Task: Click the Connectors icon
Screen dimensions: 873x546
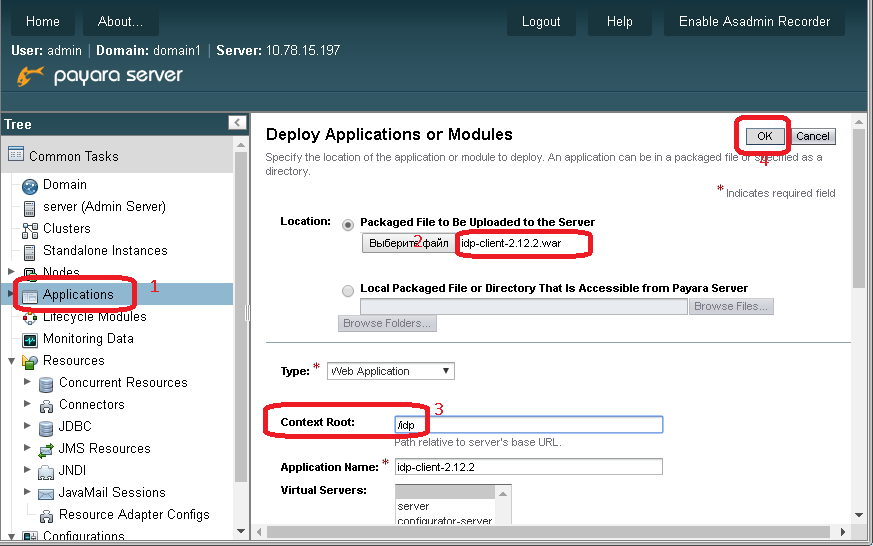Action: coord(46,406)
